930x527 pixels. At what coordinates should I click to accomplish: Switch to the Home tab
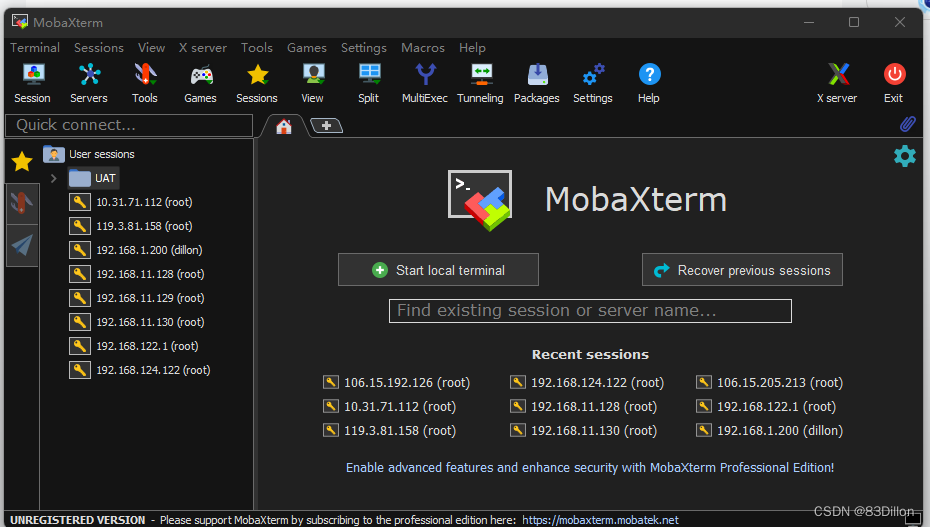pos(284,126)
